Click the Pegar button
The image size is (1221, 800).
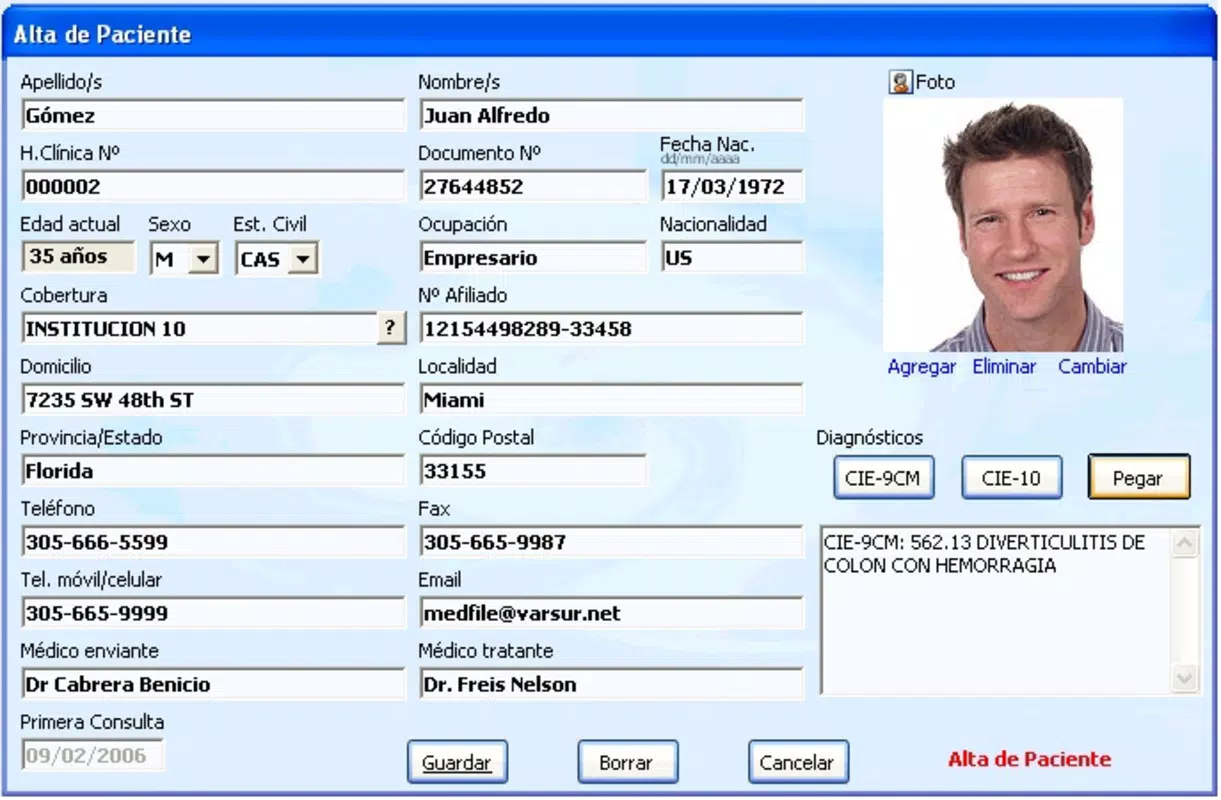pyautogui.click(x=1138, y=478)
